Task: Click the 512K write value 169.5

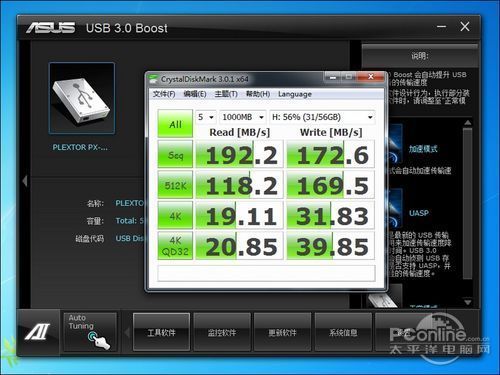Action: [331, 185]
